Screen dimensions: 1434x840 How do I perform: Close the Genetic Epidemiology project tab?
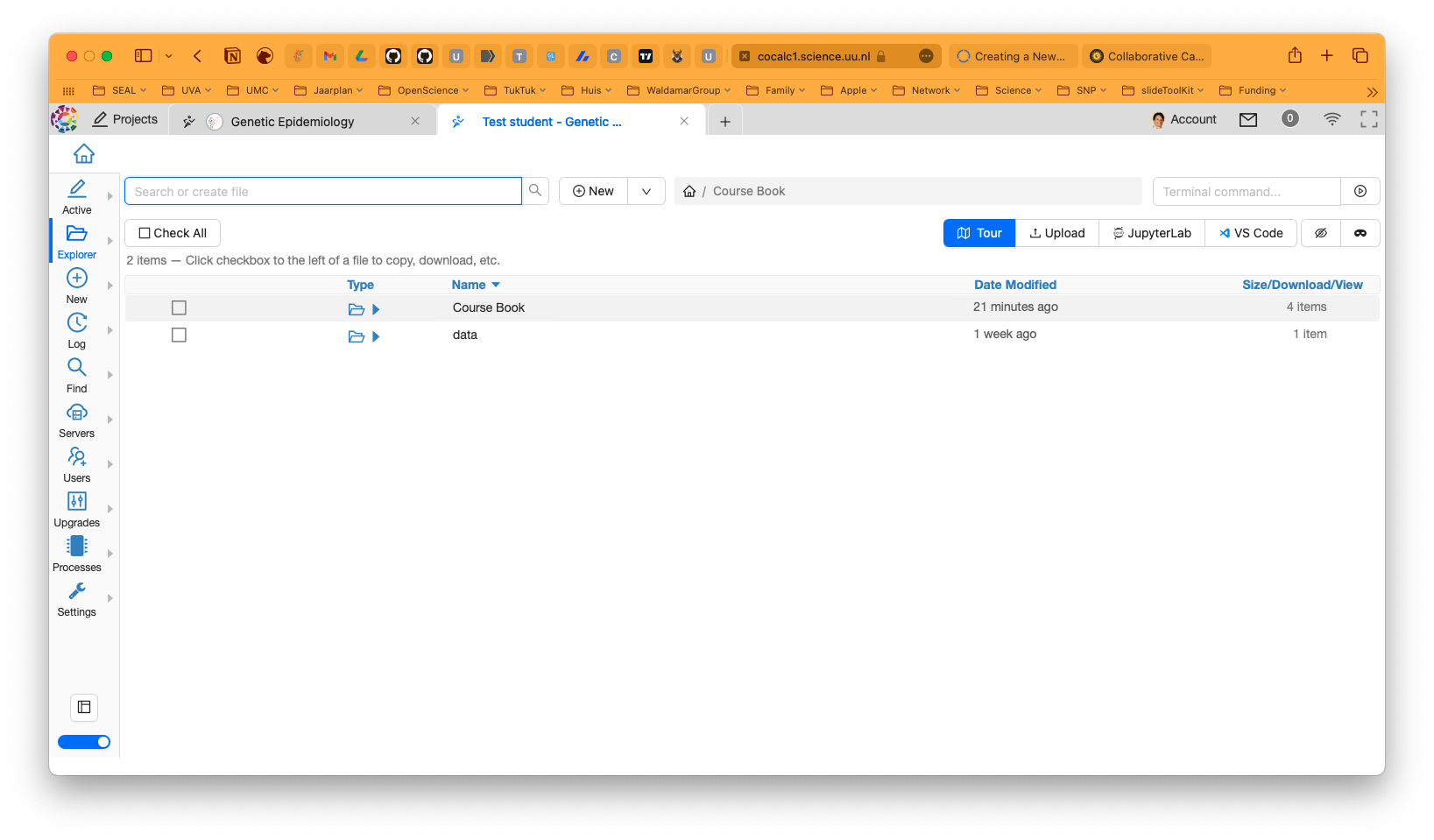[415, 121]
